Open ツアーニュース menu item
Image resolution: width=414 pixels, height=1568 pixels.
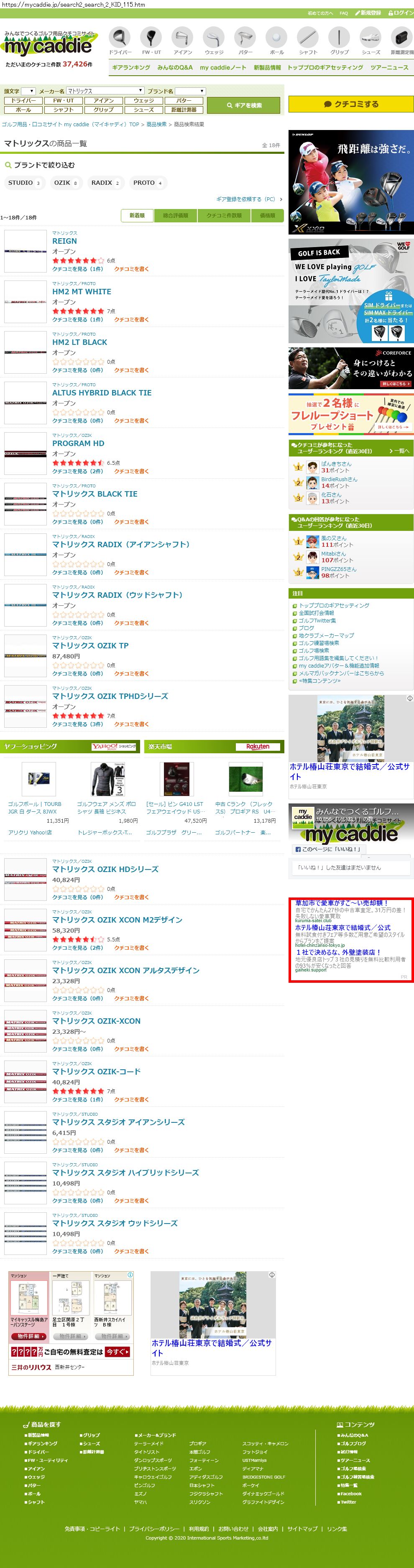pos(389,68)
